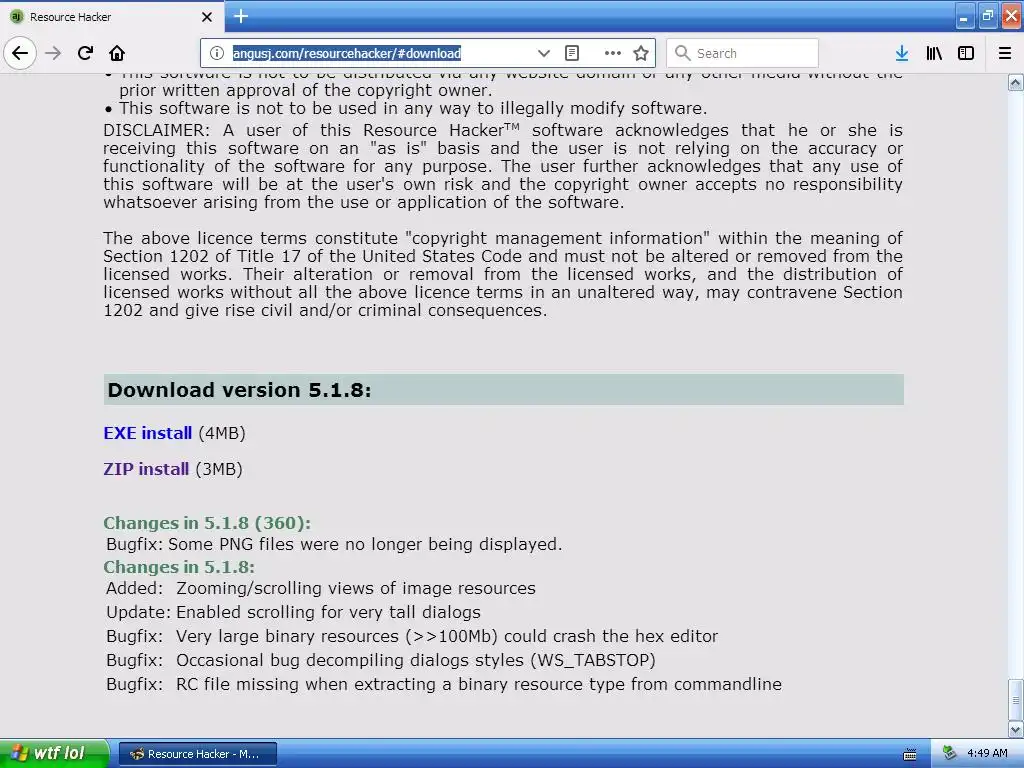The height and width of the screenshot is (768, 1024).
Task: Go back to the previous page
Action: tap(20, 53)
